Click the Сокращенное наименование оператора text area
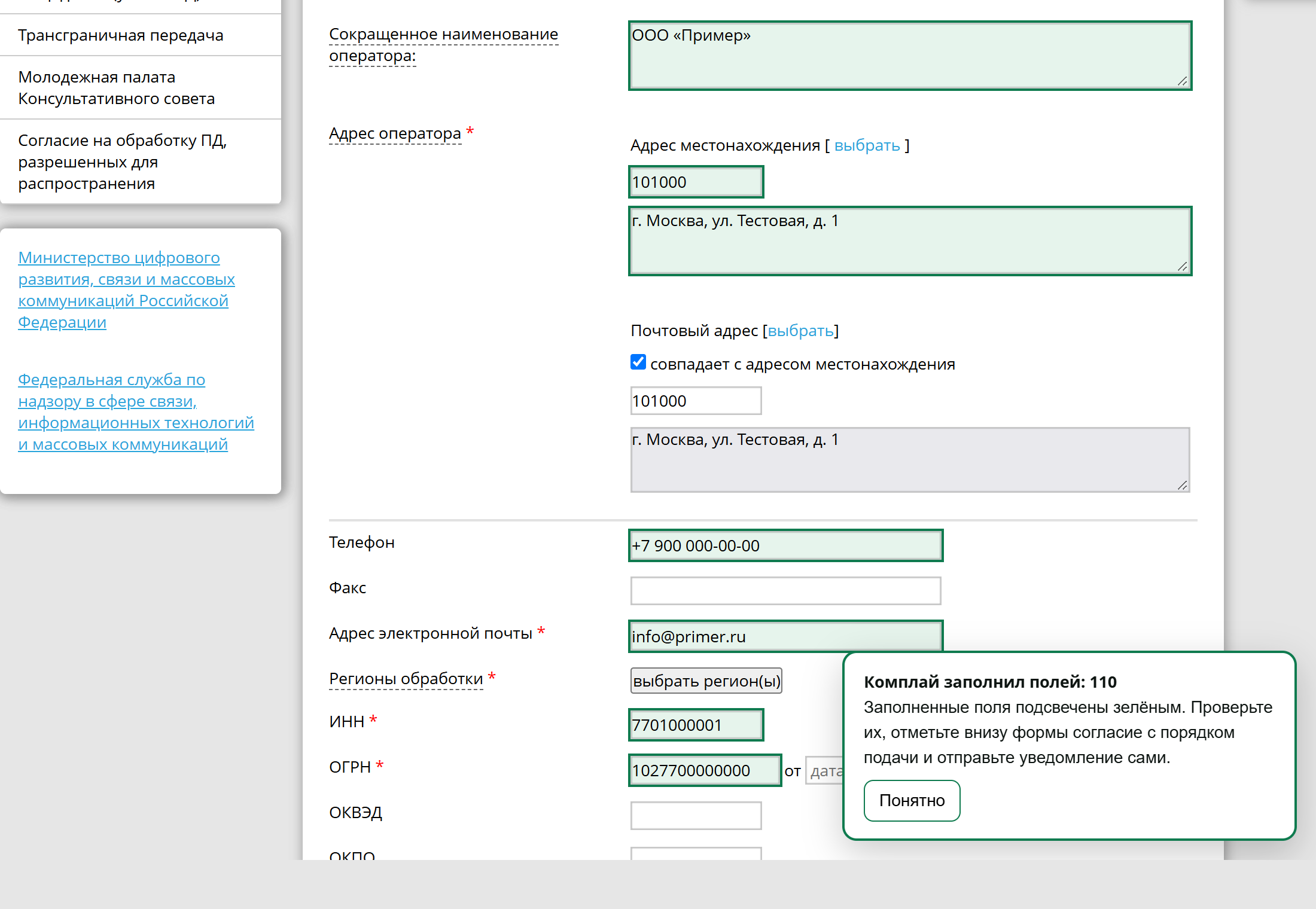The width and height of the screenshot is (1316, 909). (x=910, y=56)
